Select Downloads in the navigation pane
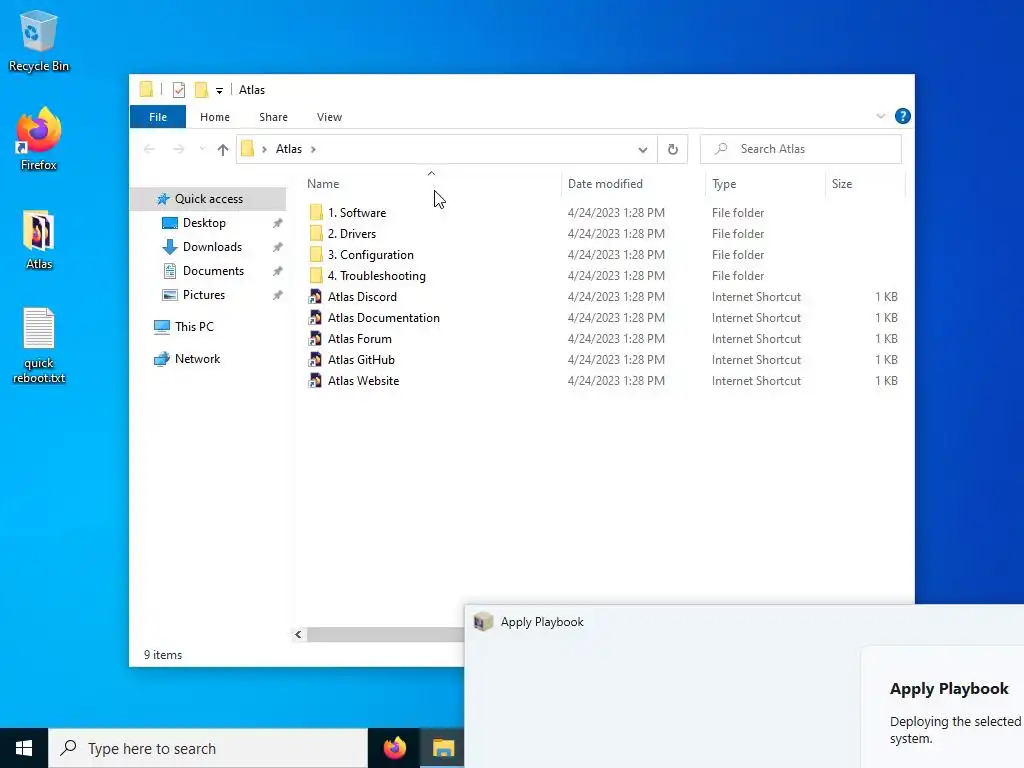The width and height of the screenshot is (1024, 768). pyautogui.click(x=212, y=247)
